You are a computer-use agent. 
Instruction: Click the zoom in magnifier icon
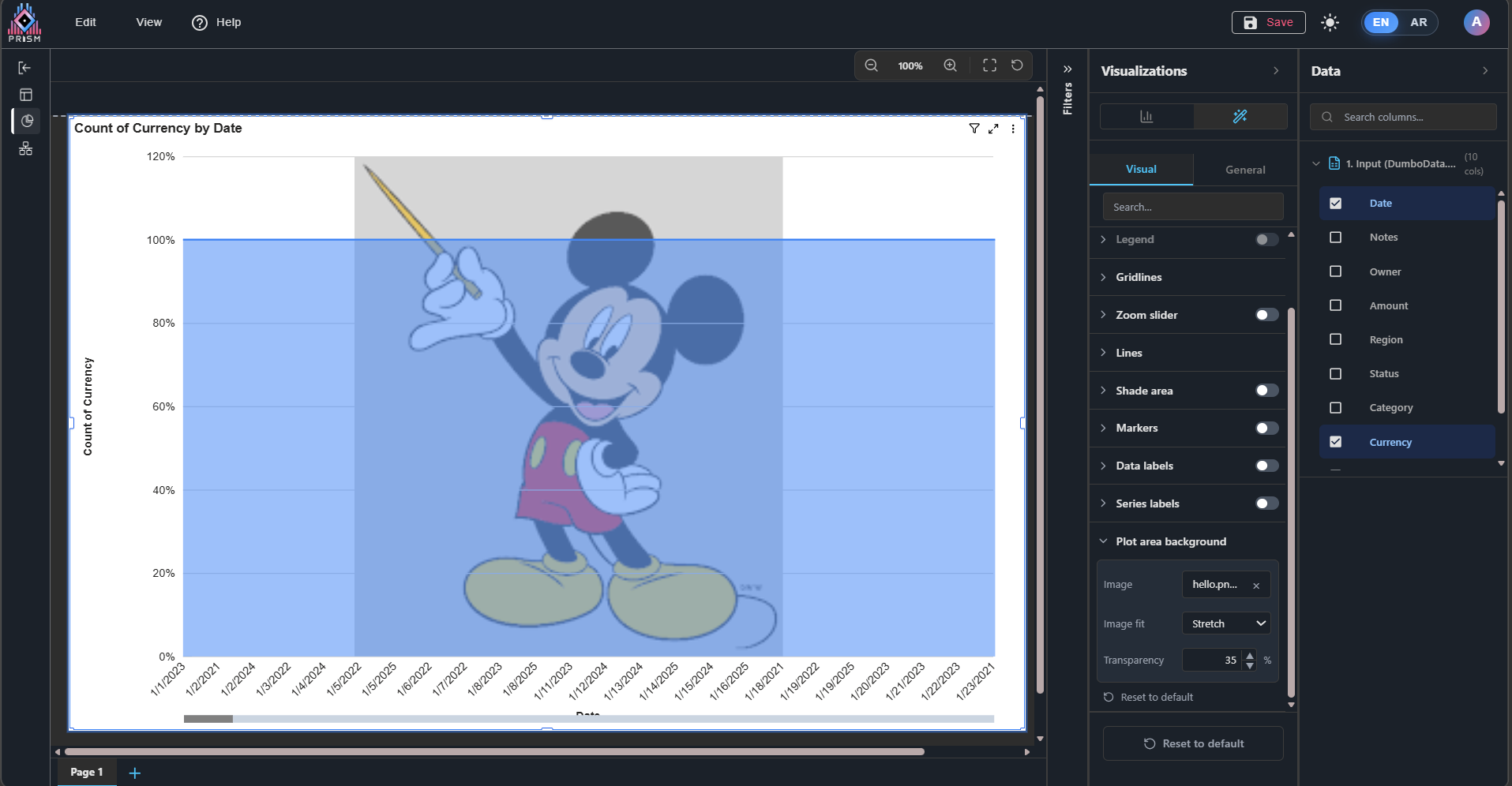(950, 65)
